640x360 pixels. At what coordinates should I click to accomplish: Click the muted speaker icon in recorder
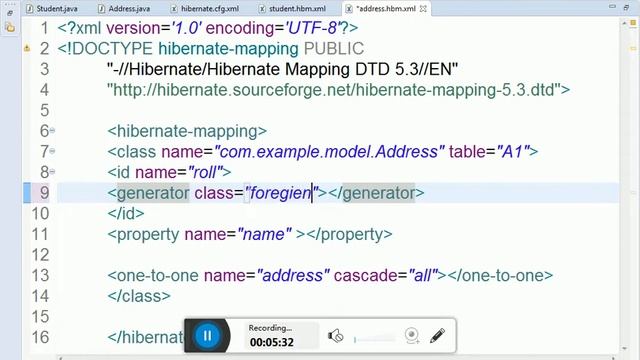(x=336, y=336)
